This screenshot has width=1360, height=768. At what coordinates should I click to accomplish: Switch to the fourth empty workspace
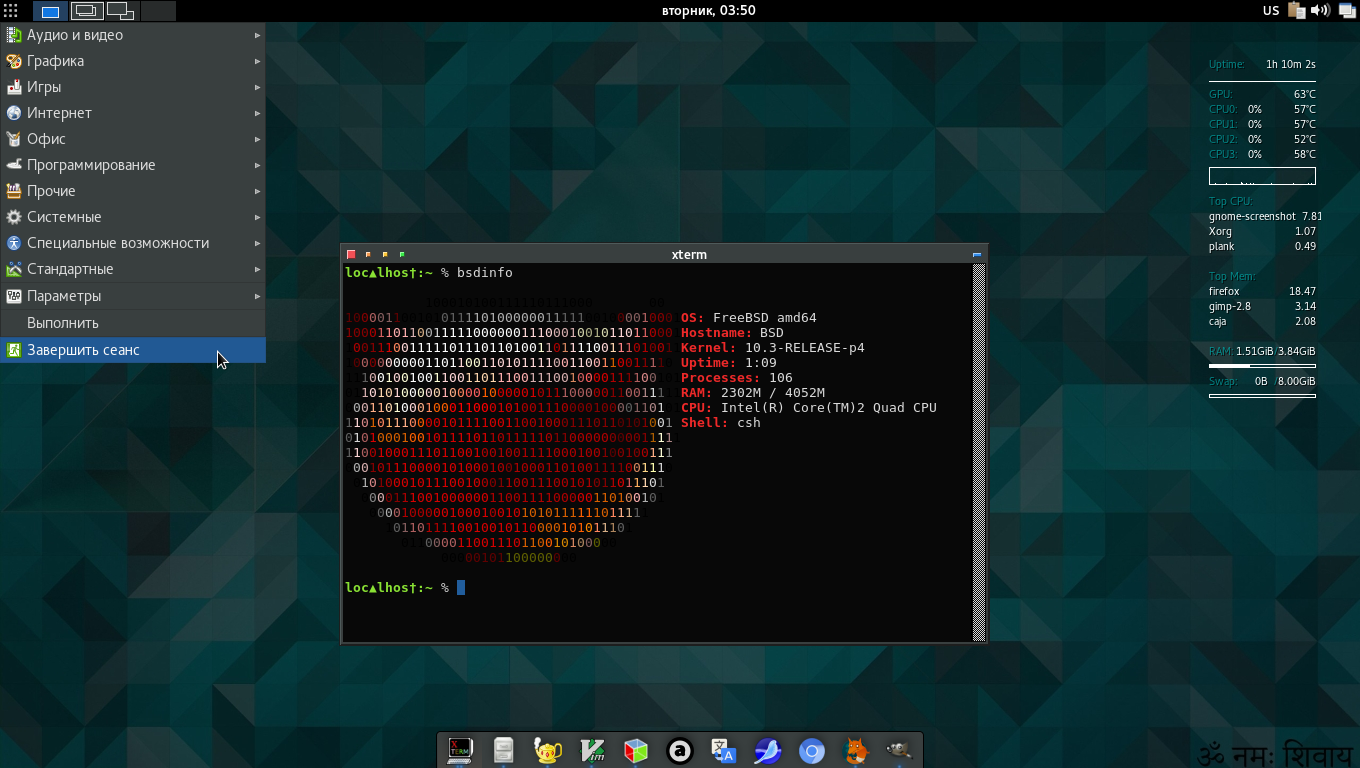pyautogui.click(x=158, y=11)
